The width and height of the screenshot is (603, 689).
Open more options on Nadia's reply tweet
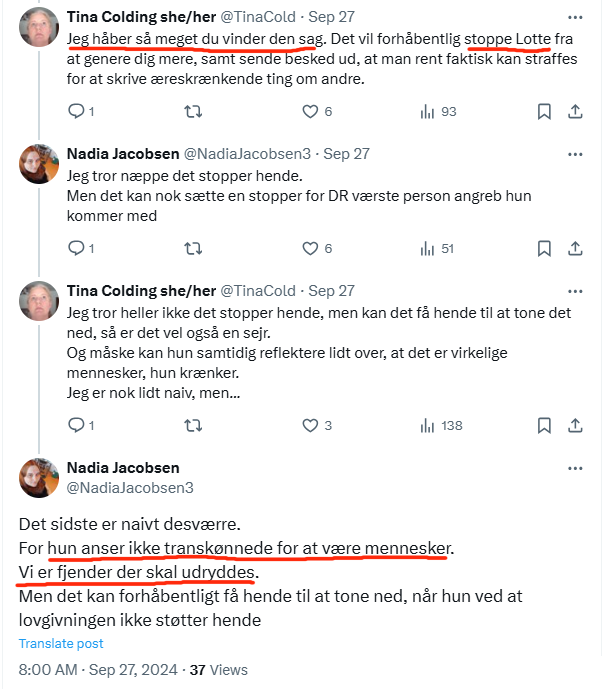click(x=574, y=154)
